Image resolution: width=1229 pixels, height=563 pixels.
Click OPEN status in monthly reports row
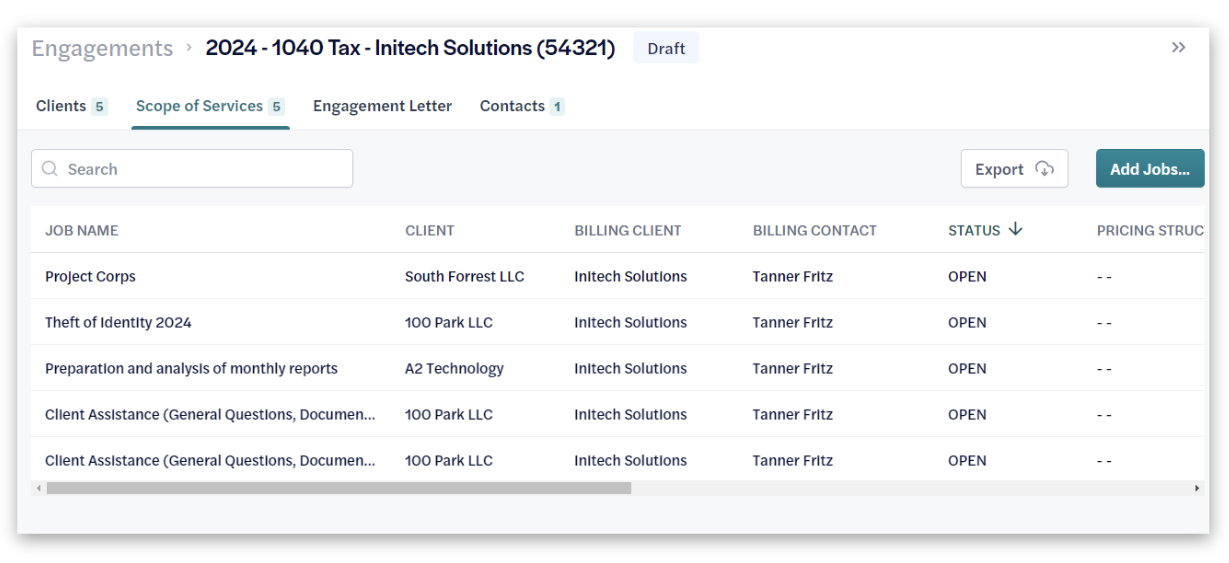(x=967, y=369)
